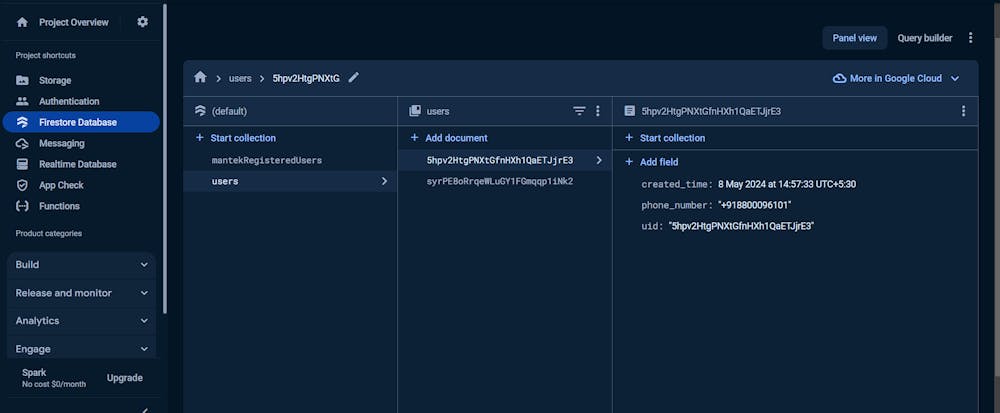Expand the Release and monitor category
1000x413 pixels.
[x=82, y=293]
